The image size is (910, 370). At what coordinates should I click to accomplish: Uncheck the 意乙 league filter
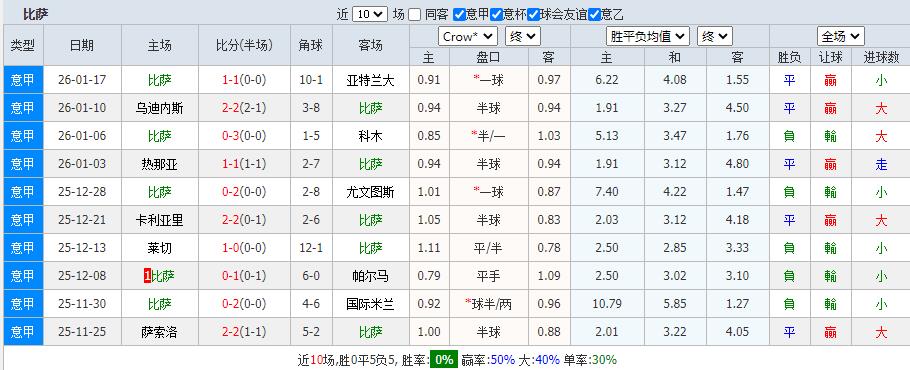(x=594, y=14)
